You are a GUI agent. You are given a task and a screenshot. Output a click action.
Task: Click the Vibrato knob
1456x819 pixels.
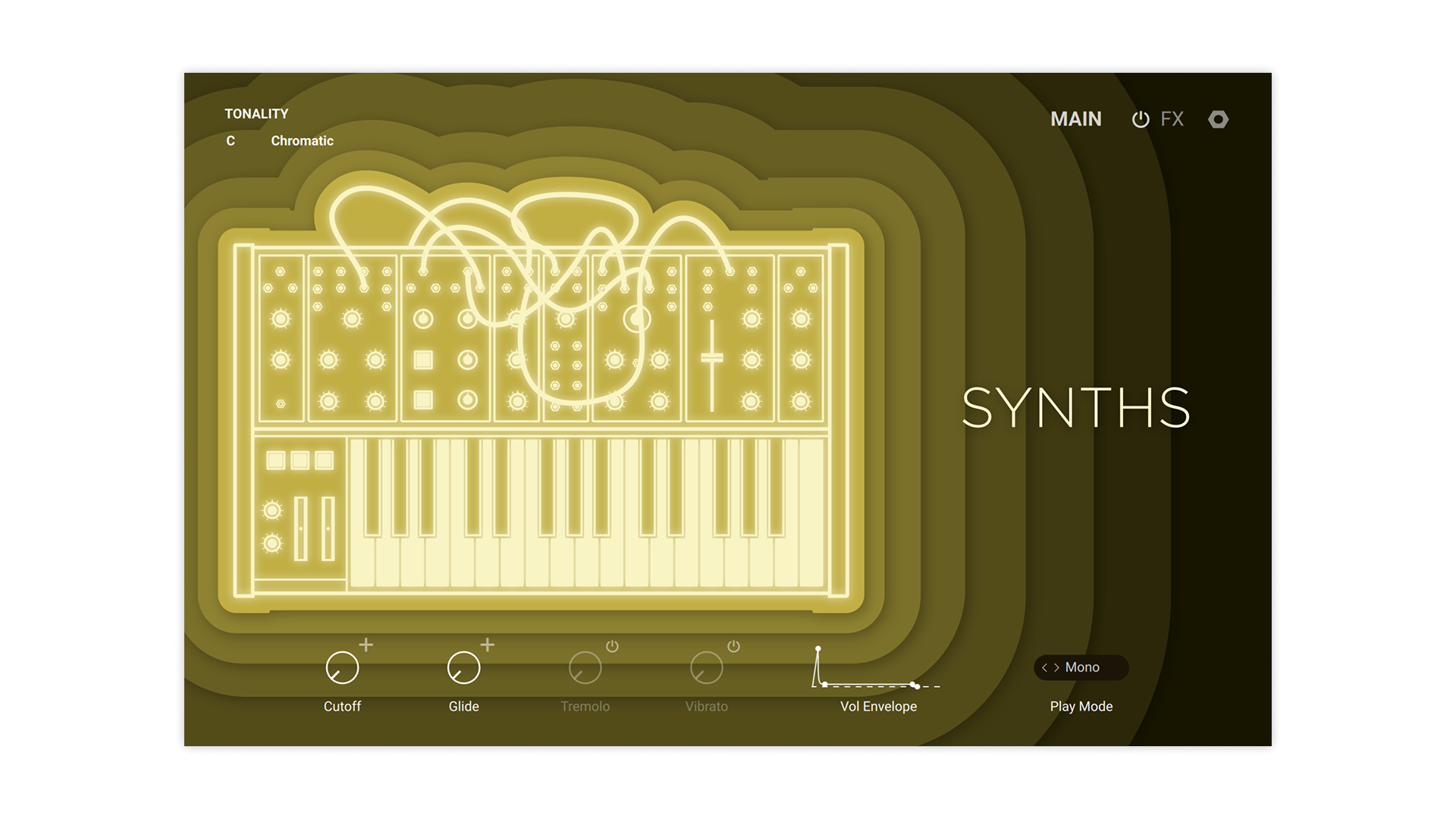point(706,668)
